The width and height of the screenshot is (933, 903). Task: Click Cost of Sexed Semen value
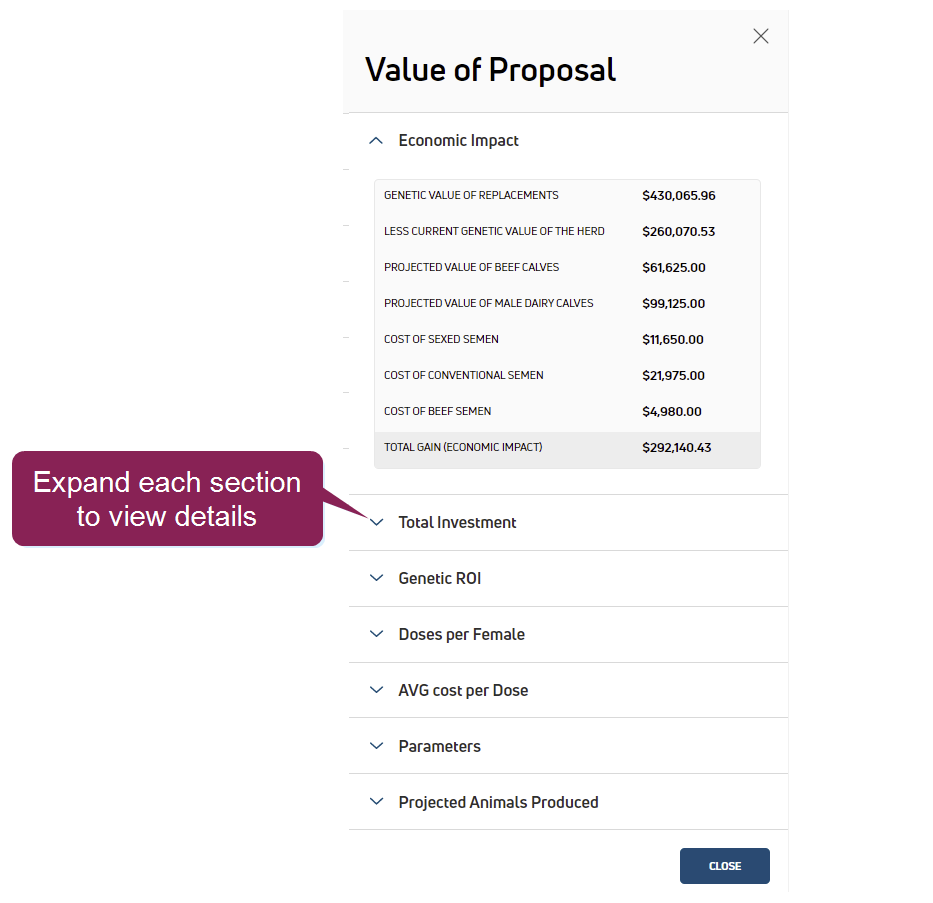(673, 340)
